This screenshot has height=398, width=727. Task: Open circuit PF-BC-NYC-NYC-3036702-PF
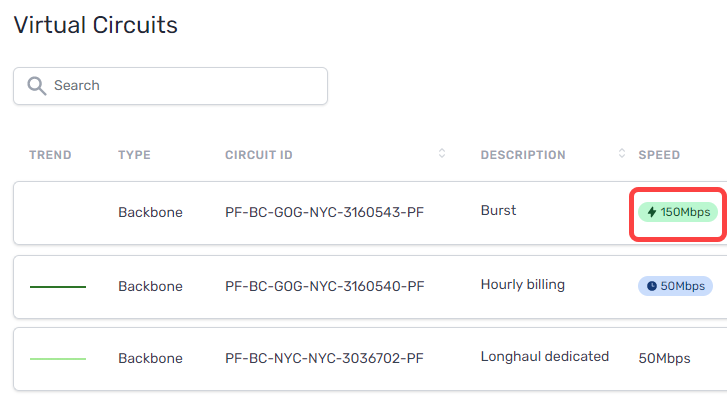(324, 358)
